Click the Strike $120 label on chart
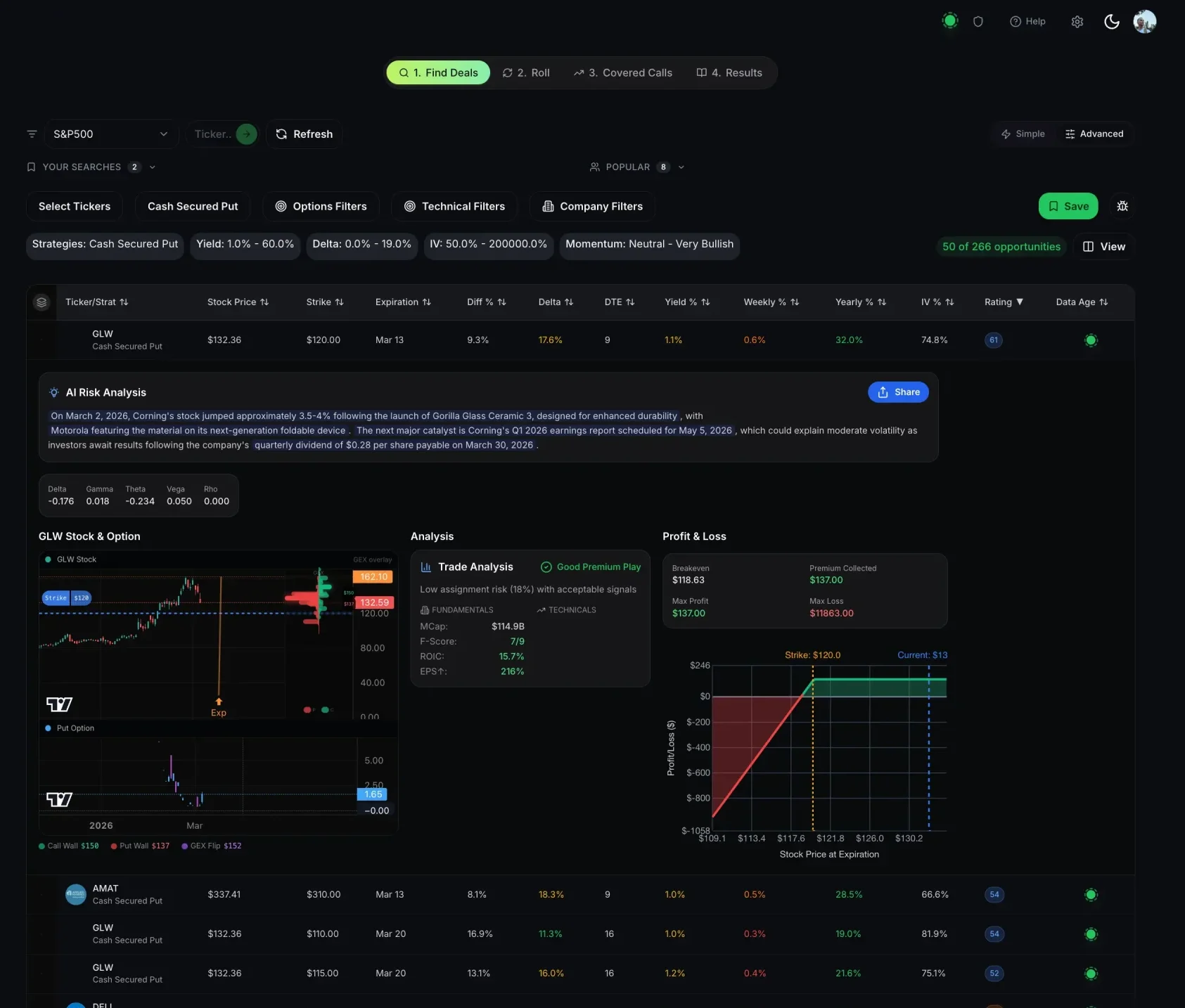The image size is (1185, 1008). click(67, 598)
